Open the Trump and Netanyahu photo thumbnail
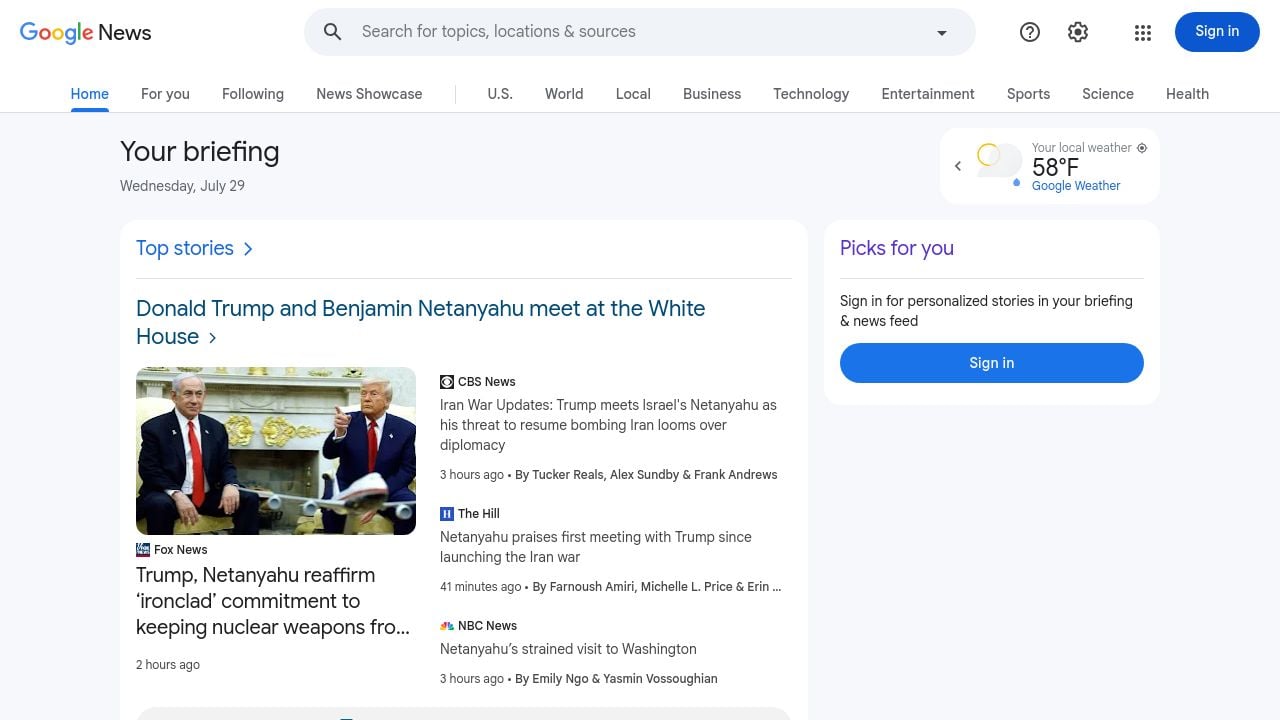Image resolution: width=1280 pixels, height=720 pixels. [x=276, y=451]
